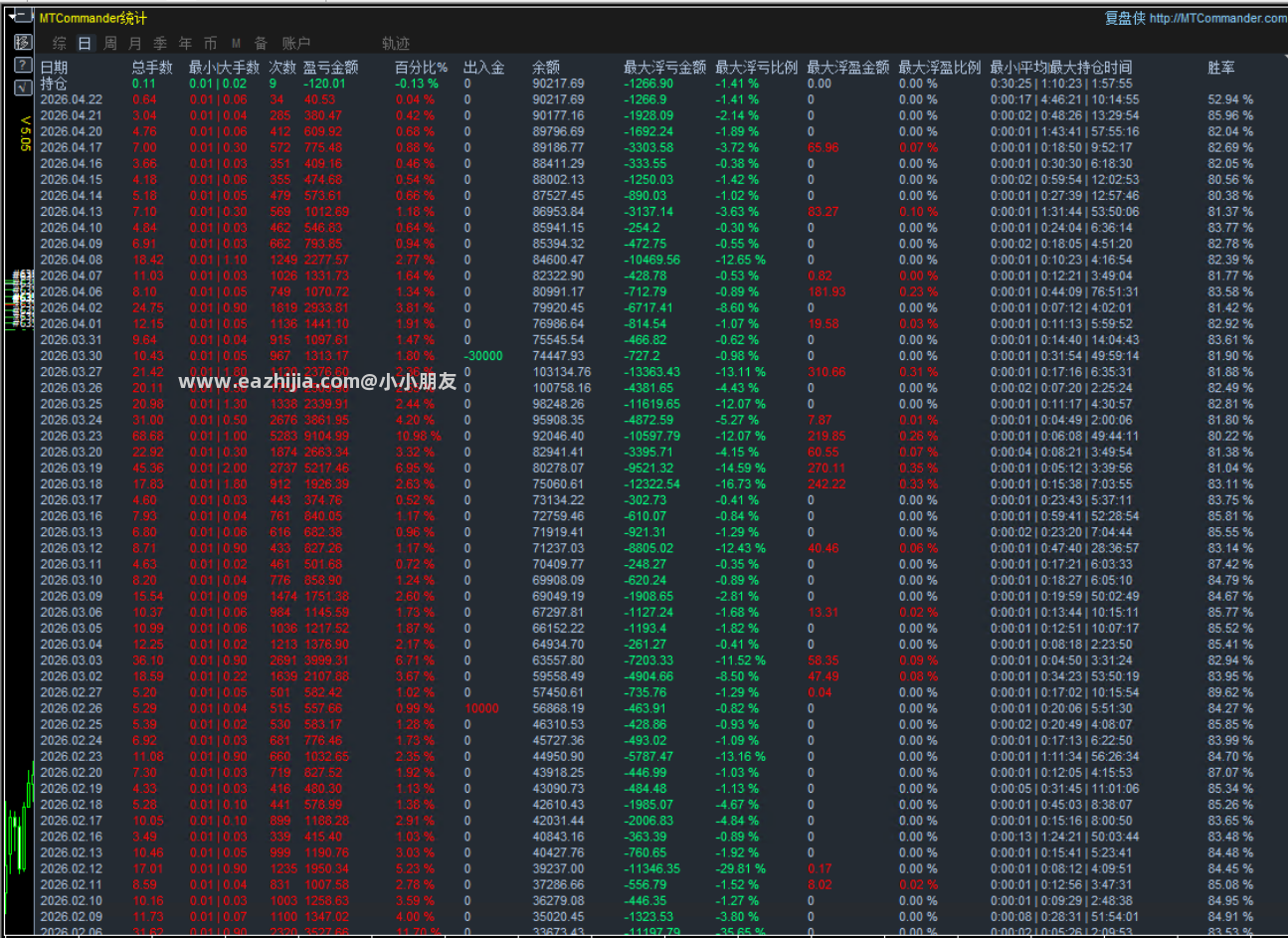Open the 账户 (account) tab
Viewport: 1288px width, 938px height.
pos(296,43)
